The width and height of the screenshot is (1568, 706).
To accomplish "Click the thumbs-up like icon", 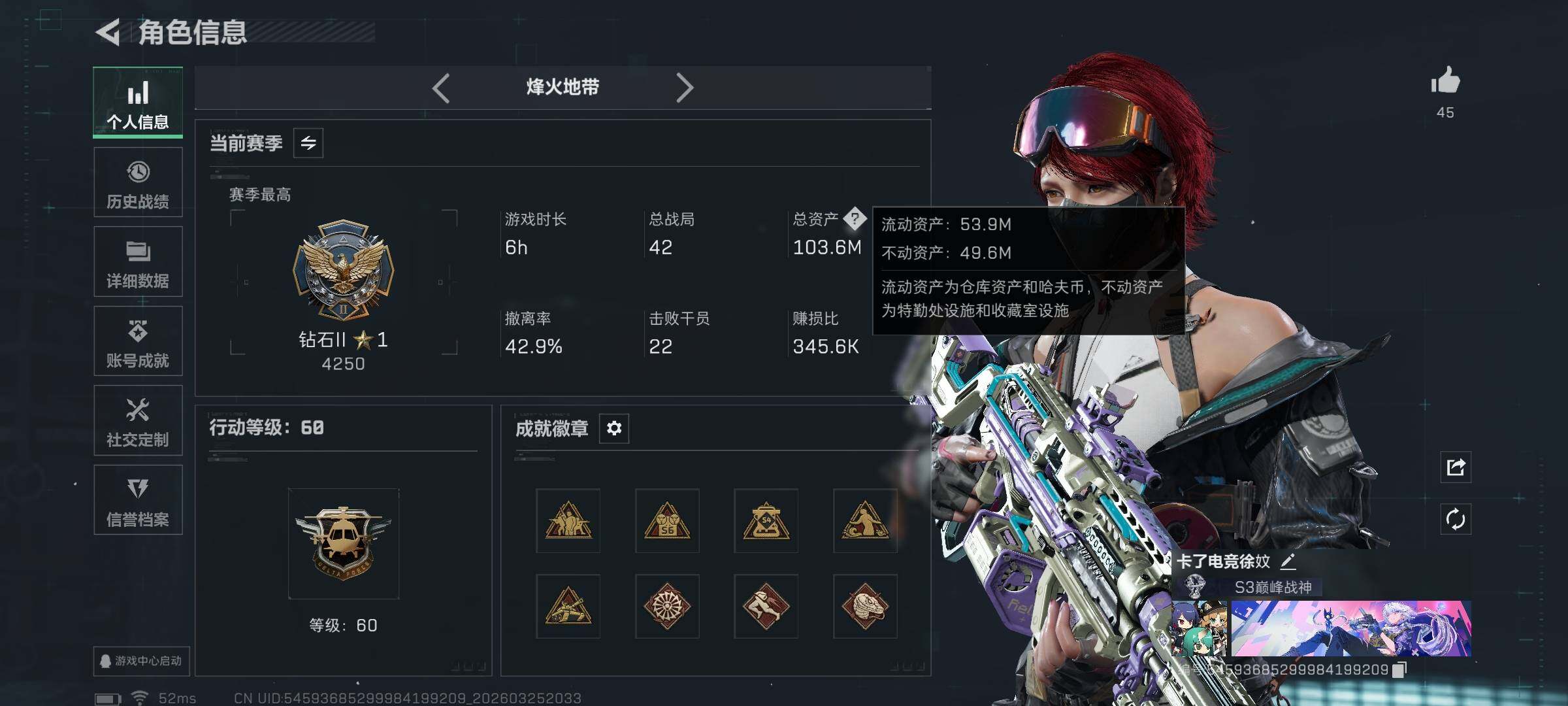I will pos(1445,81).
